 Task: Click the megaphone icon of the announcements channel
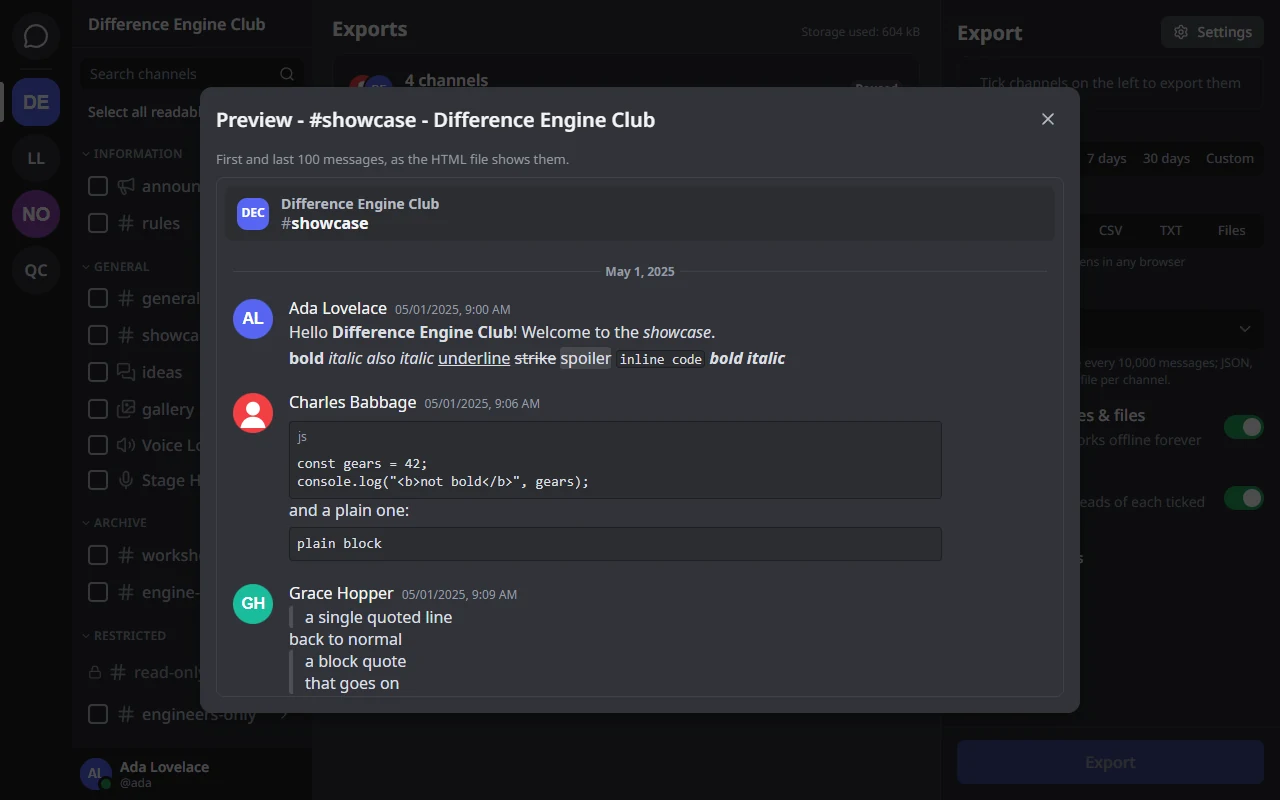click(x=126, y=186)
